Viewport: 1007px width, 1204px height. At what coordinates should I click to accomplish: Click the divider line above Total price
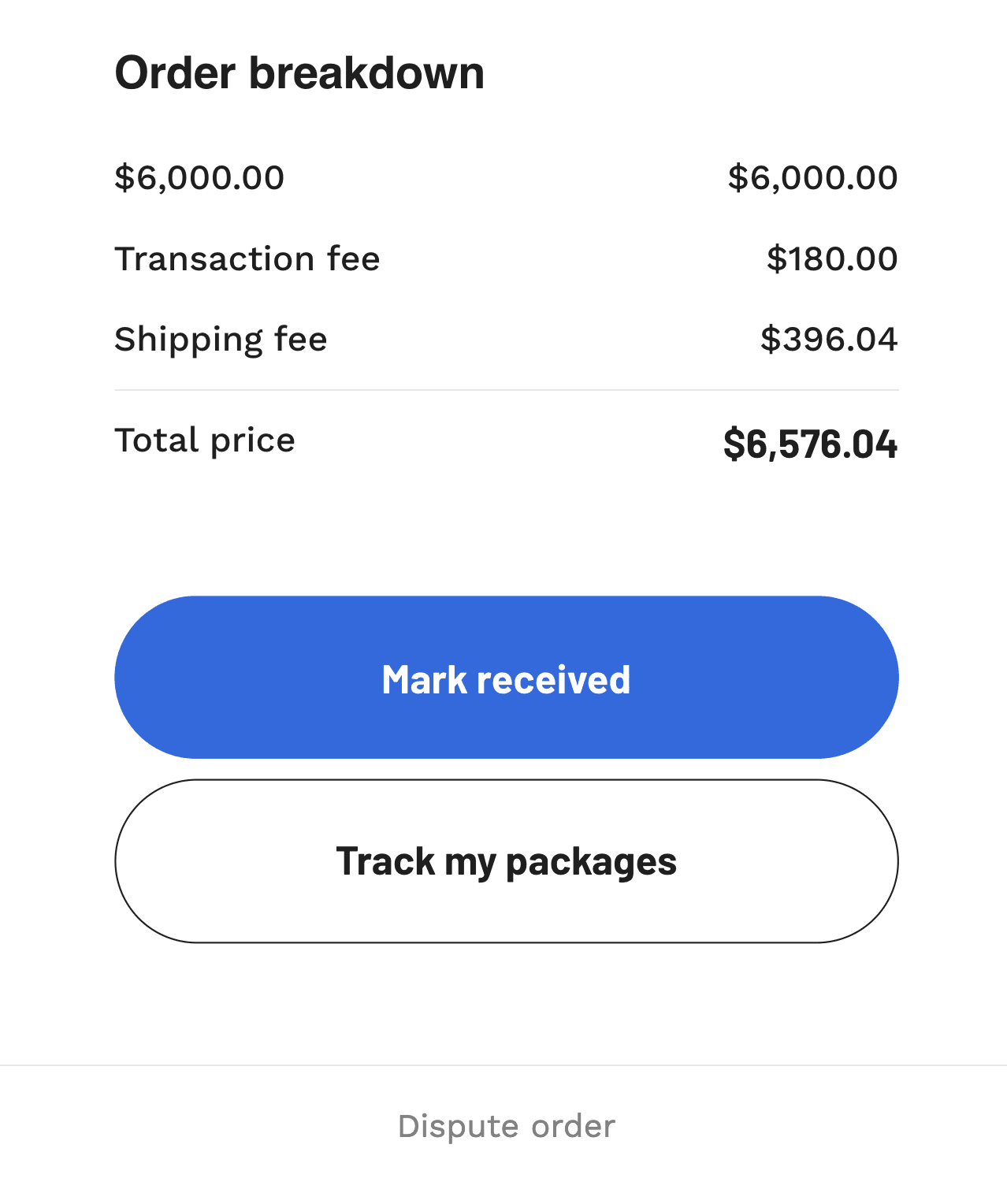[506, 390]
